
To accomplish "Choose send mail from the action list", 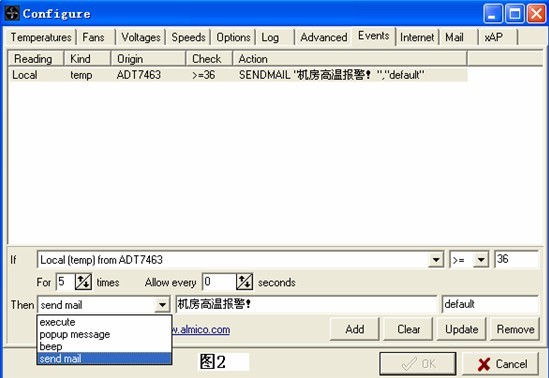I will pyautogui.click(x=104, y=358).
